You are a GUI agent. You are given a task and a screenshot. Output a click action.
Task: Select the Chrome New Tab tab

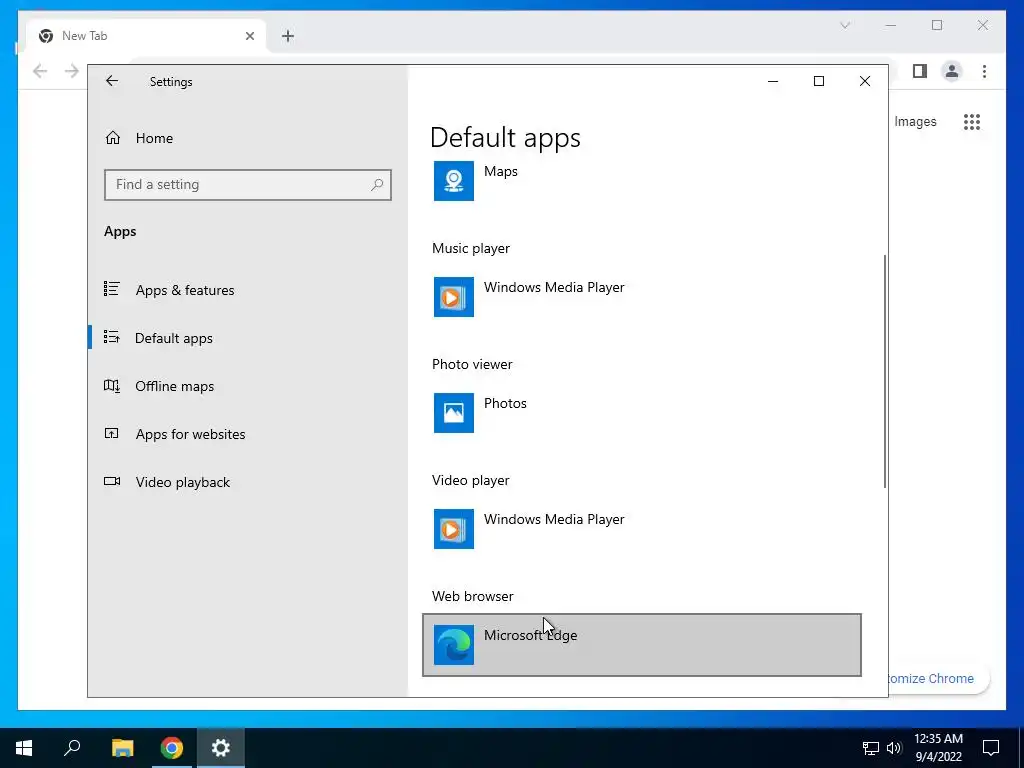pos(146,36)
